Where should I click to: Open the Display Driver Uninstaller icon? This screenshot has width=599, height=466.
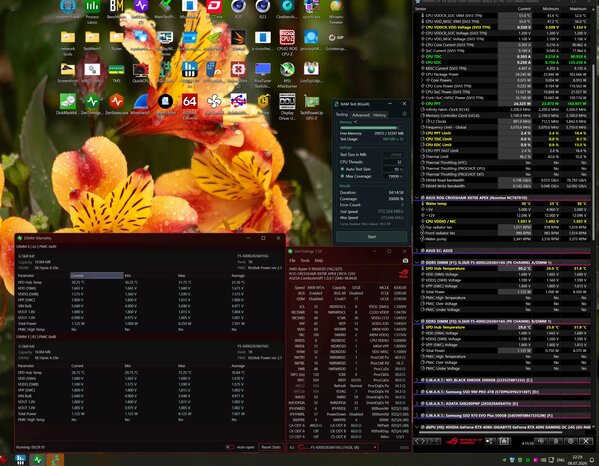(x=287, y=107)
